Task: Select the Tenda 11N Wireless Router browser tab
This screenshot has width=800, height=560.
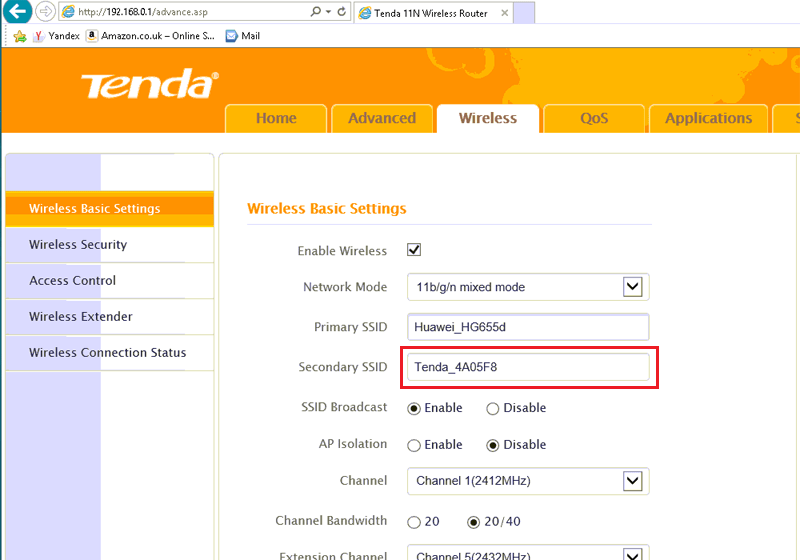Action: (434, 13)
